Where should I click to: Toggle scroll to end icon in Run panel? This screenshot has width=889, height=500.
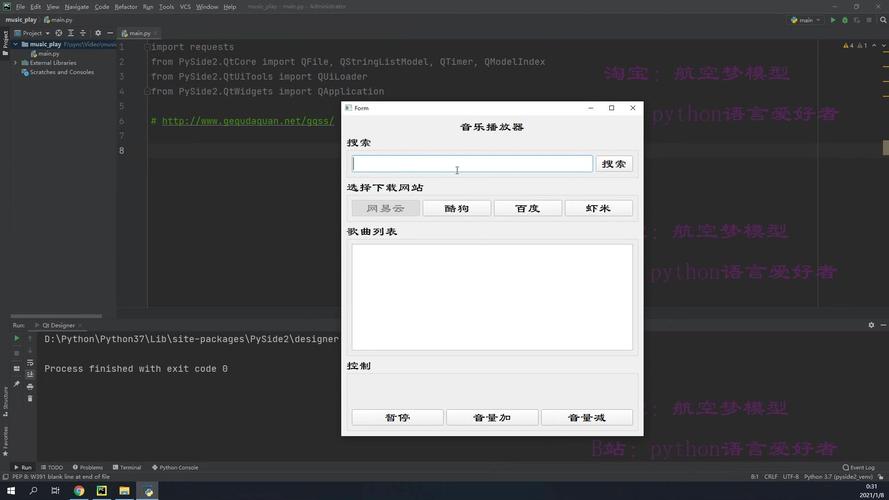(x=30, y=374)
